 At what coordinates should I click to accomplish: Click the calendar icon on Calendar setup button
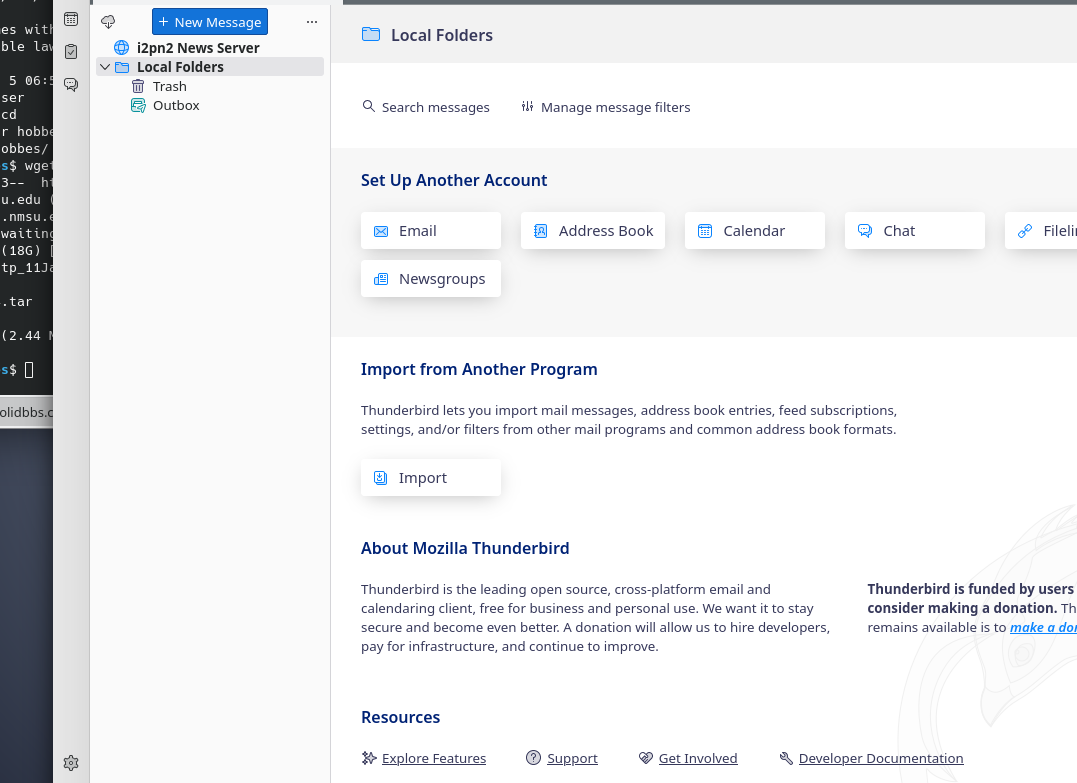click(705, 231)
